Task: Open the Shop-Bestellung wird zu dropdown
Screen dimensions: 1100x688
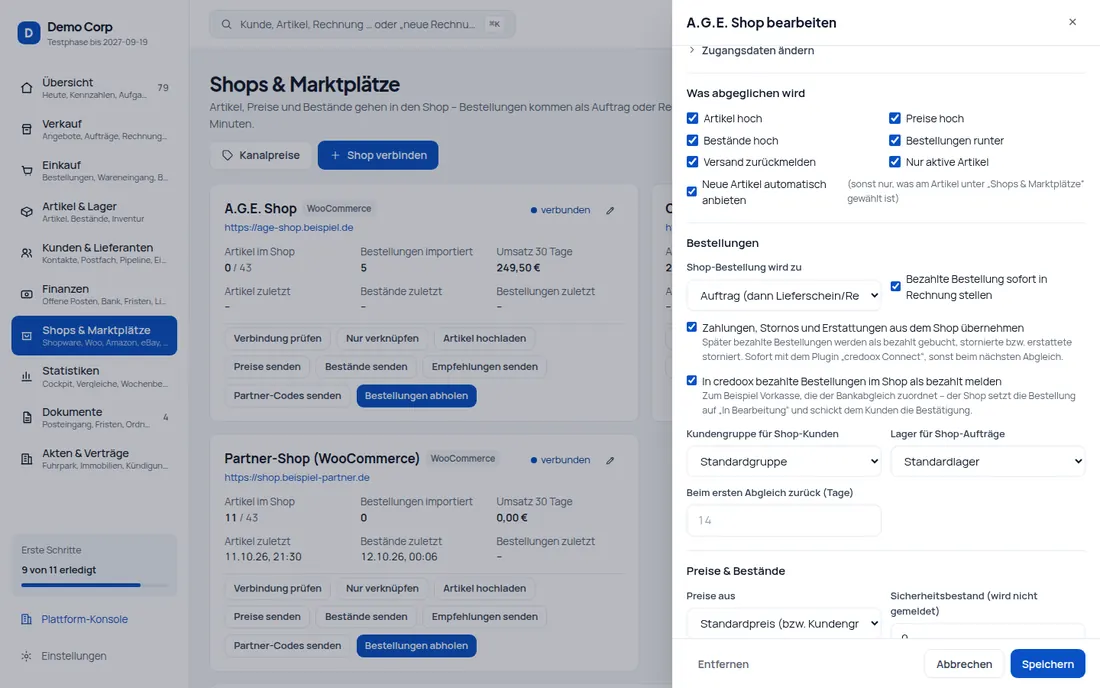Action: 784,296
